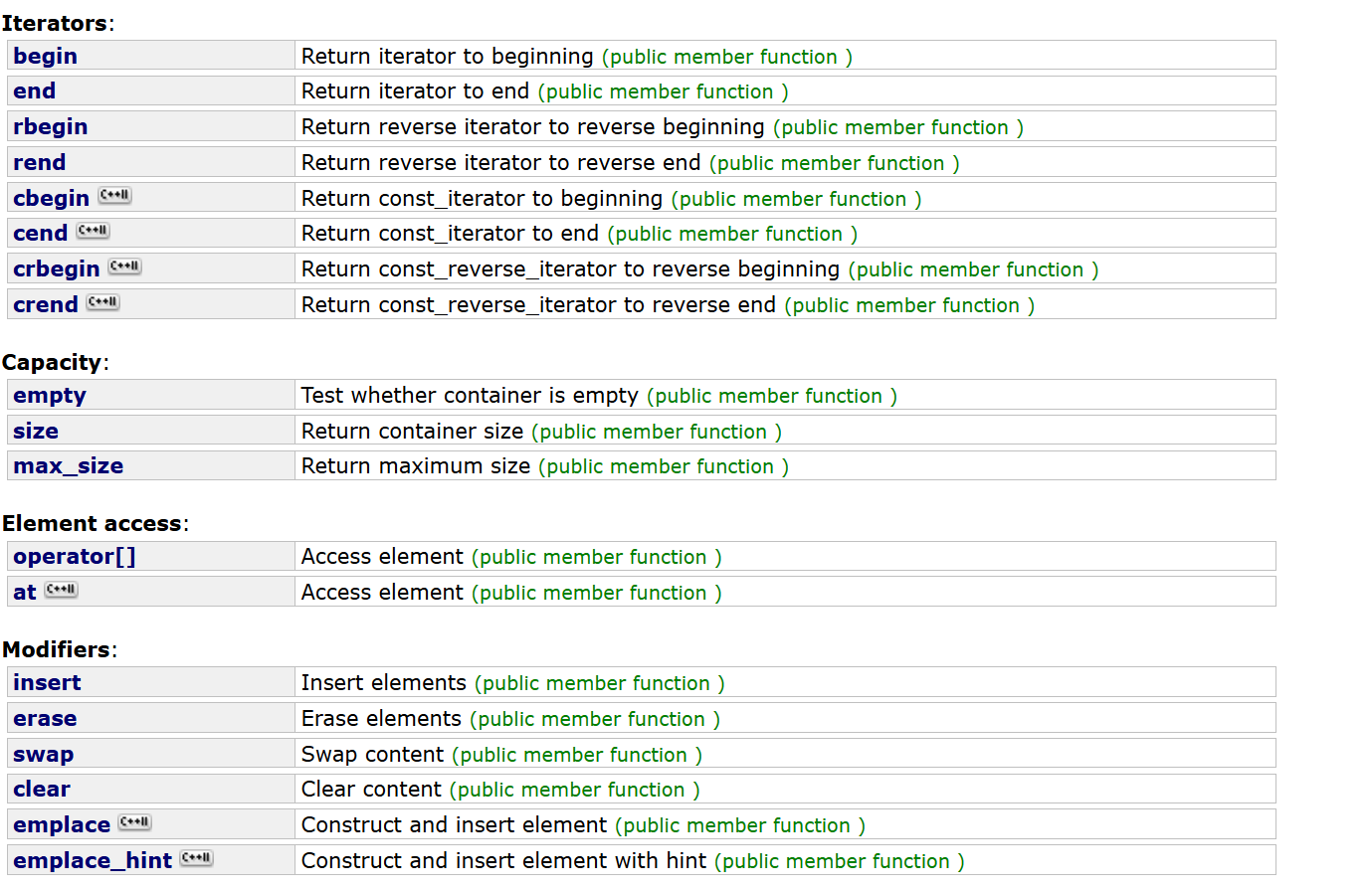The height and width of the screenshot is (891, 1372).
Task: Open the max_size member link
Action: pos(68,466)
